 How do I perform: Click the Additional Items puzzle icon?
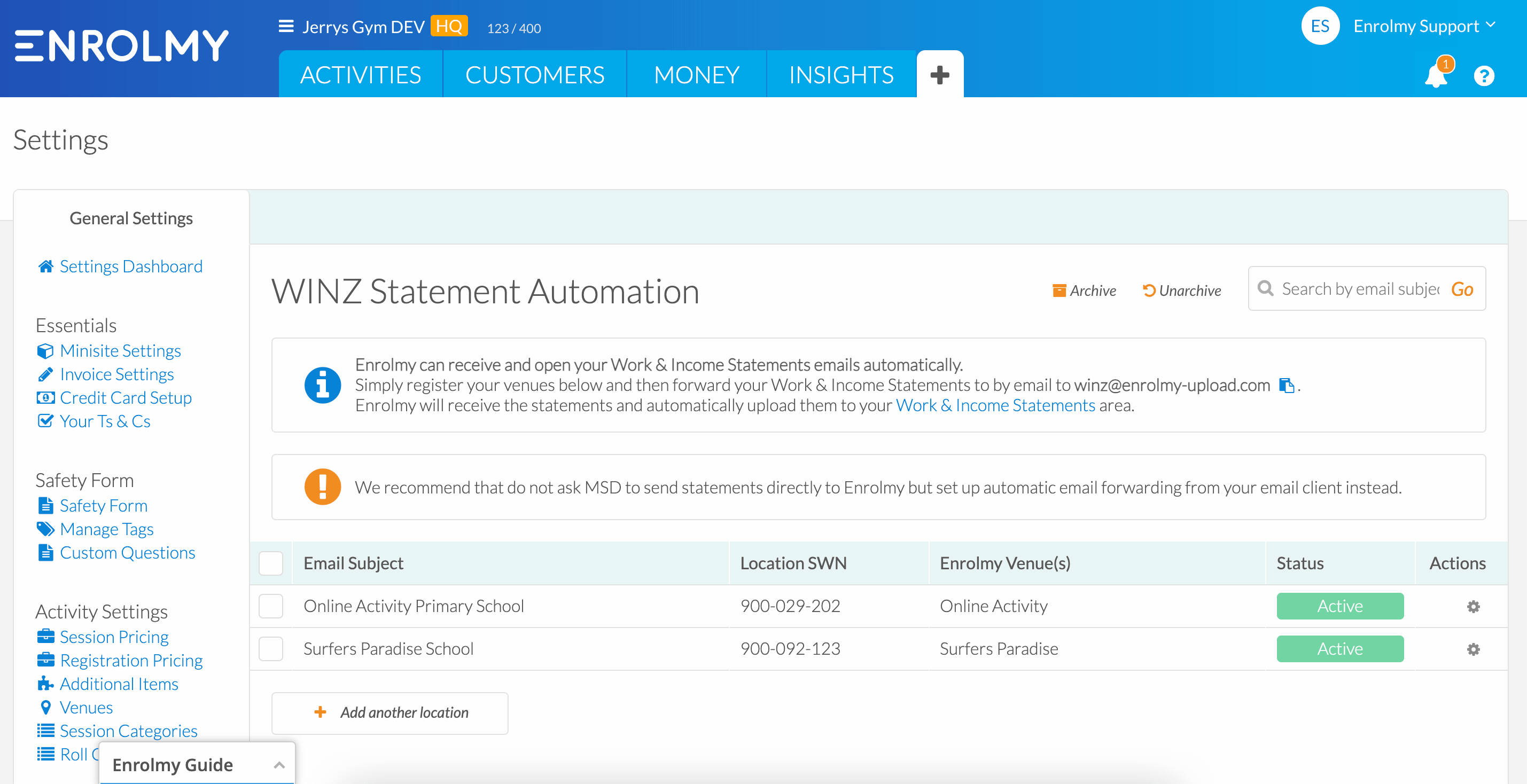[45, 683]
